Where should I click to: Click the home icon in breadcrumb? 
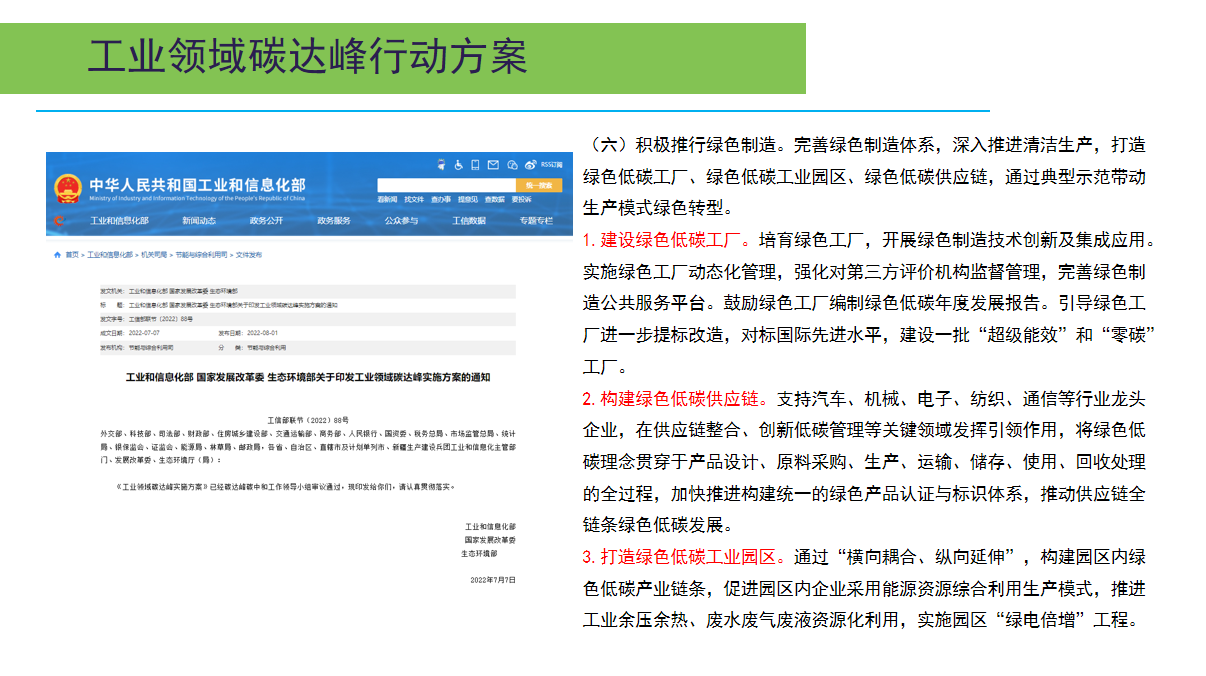pyautogui.click(x=57, y=255)
